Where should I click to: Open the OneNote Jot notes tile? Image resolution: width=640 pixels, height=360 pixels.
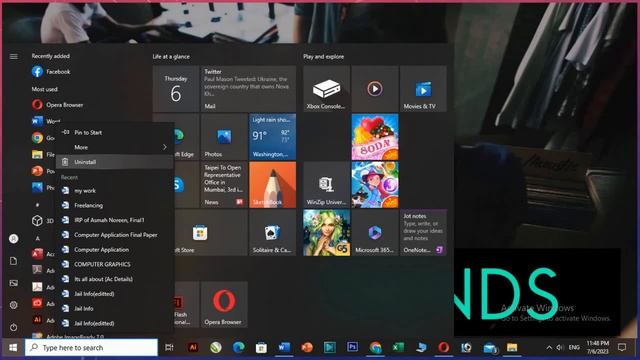point(423,233)
